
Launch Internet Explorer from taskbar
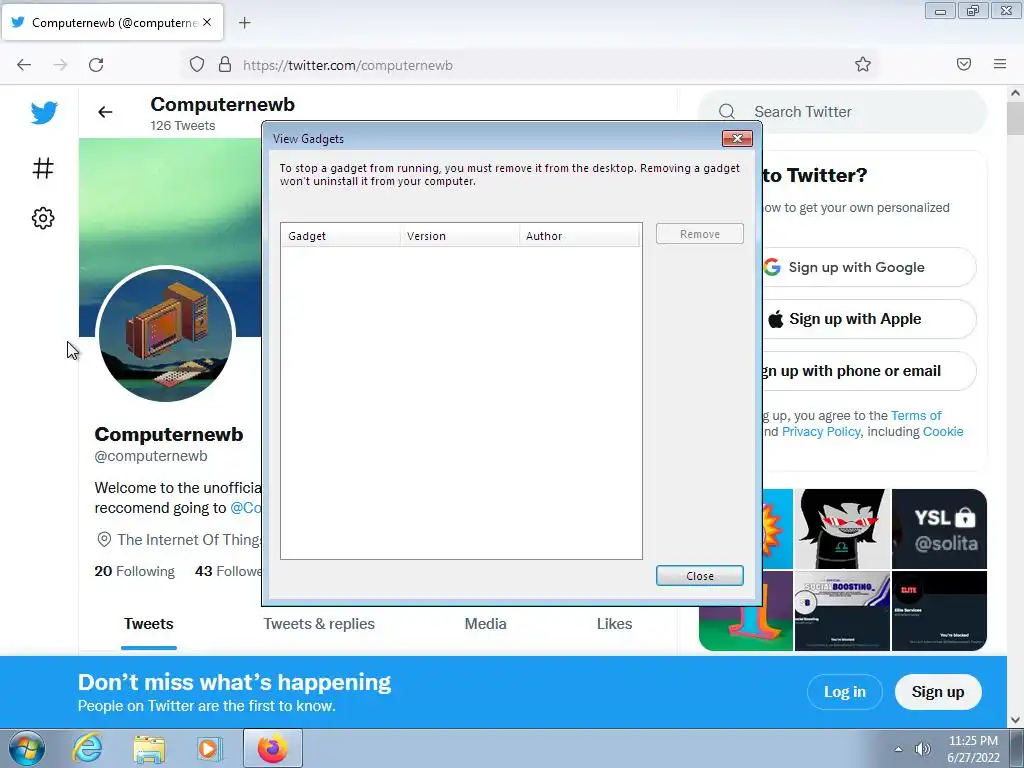pyautogui.click(x=88, y=748)
